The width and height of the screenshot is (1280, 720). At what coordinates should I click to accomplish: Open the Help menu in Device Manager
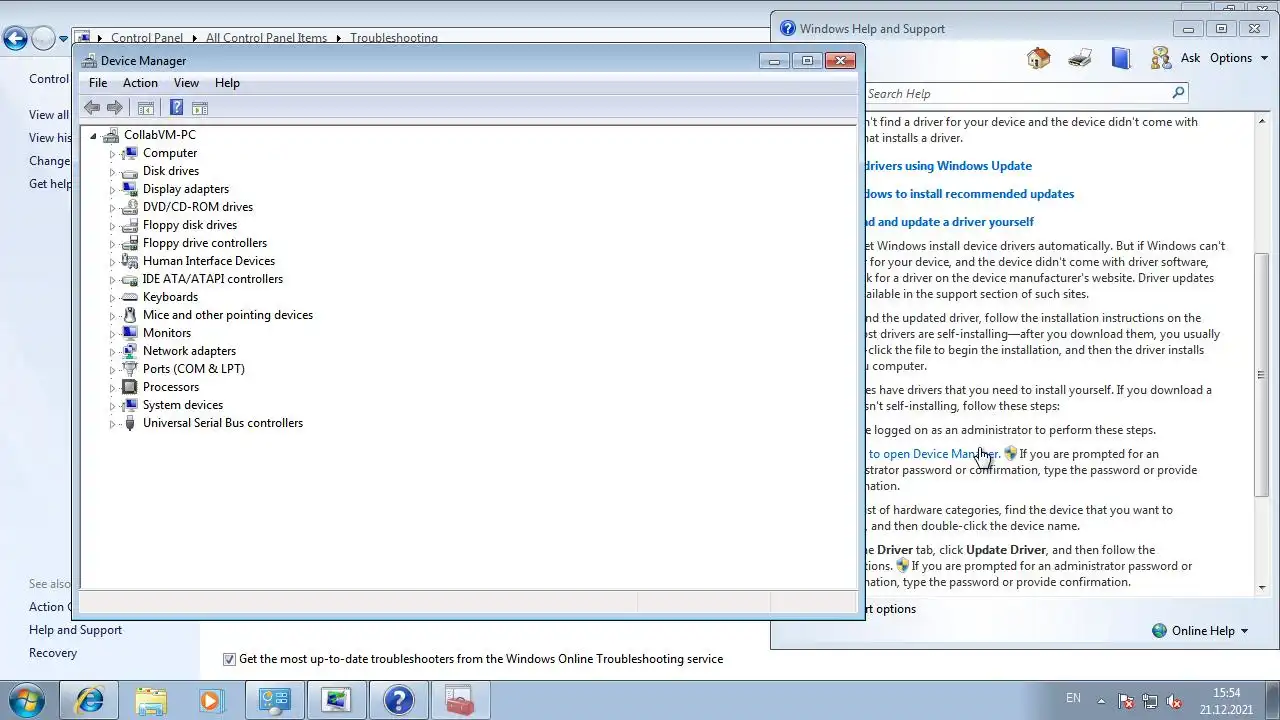[x=227, y=83]
